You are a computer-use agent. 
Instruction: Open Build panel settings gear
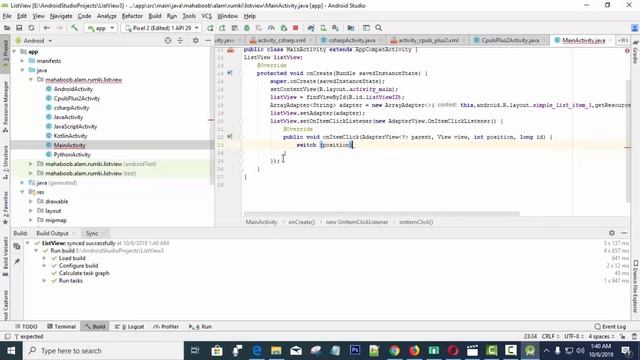pos(611,233)
